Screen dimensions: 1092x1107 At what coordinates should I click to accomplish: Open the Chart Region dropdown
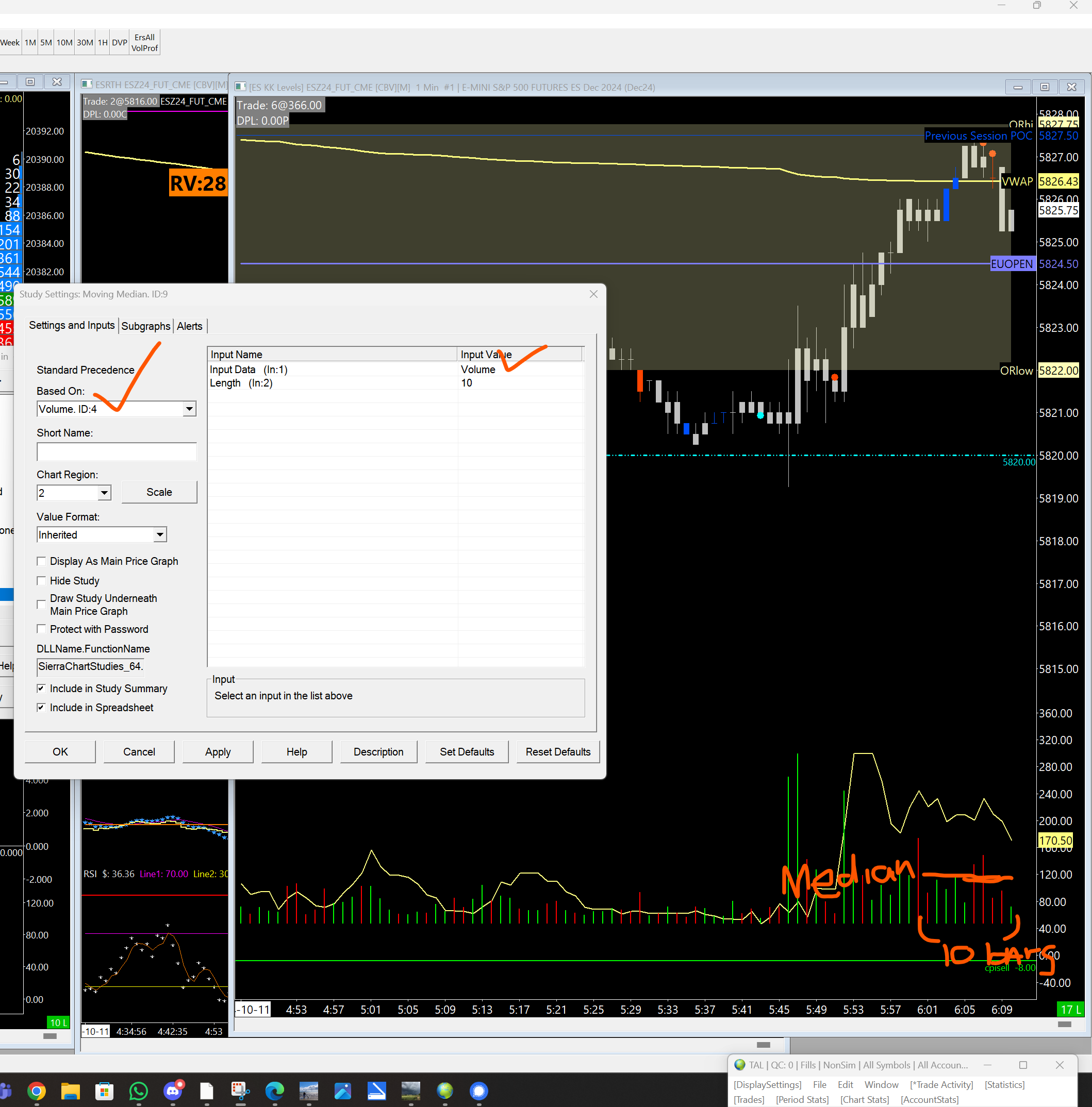[x=104, y=493]
